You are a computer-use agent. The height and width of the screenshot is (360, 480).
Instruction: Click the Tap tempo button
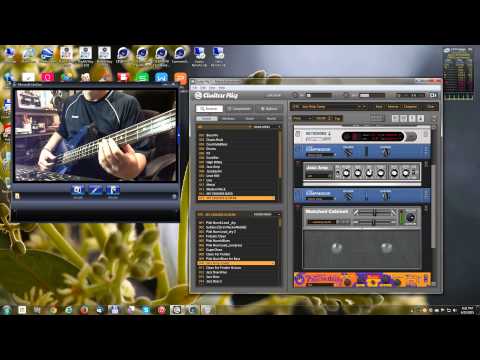(337, 118)
